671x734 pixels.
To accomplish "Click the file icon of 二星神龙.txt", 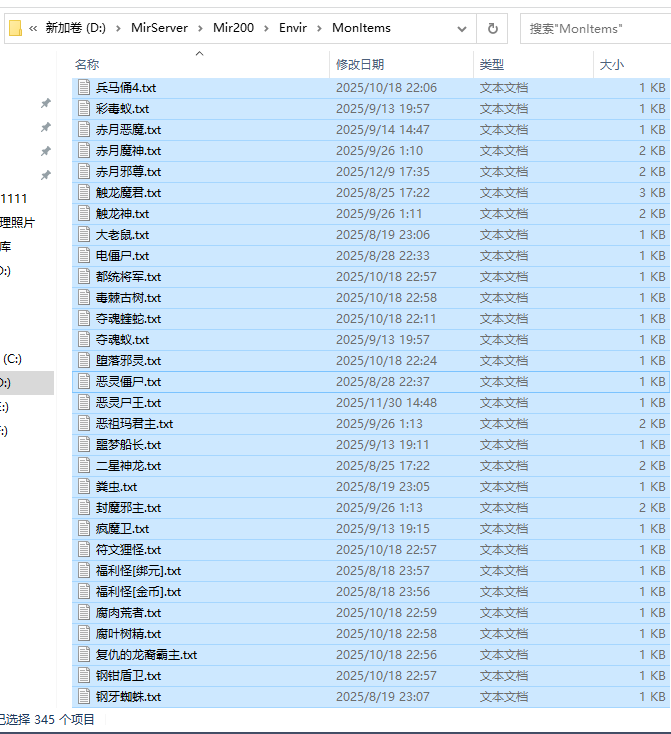I will [x=84, y=466].
